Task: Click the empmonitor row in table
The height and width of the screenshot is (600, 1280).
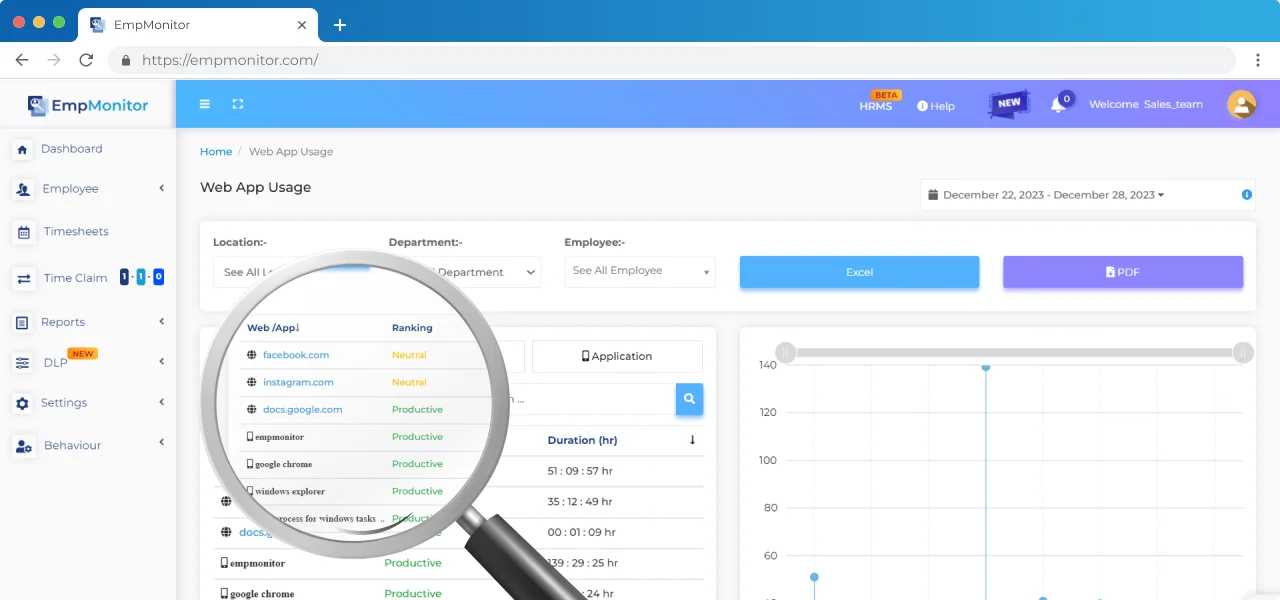Action: (458, 564)
